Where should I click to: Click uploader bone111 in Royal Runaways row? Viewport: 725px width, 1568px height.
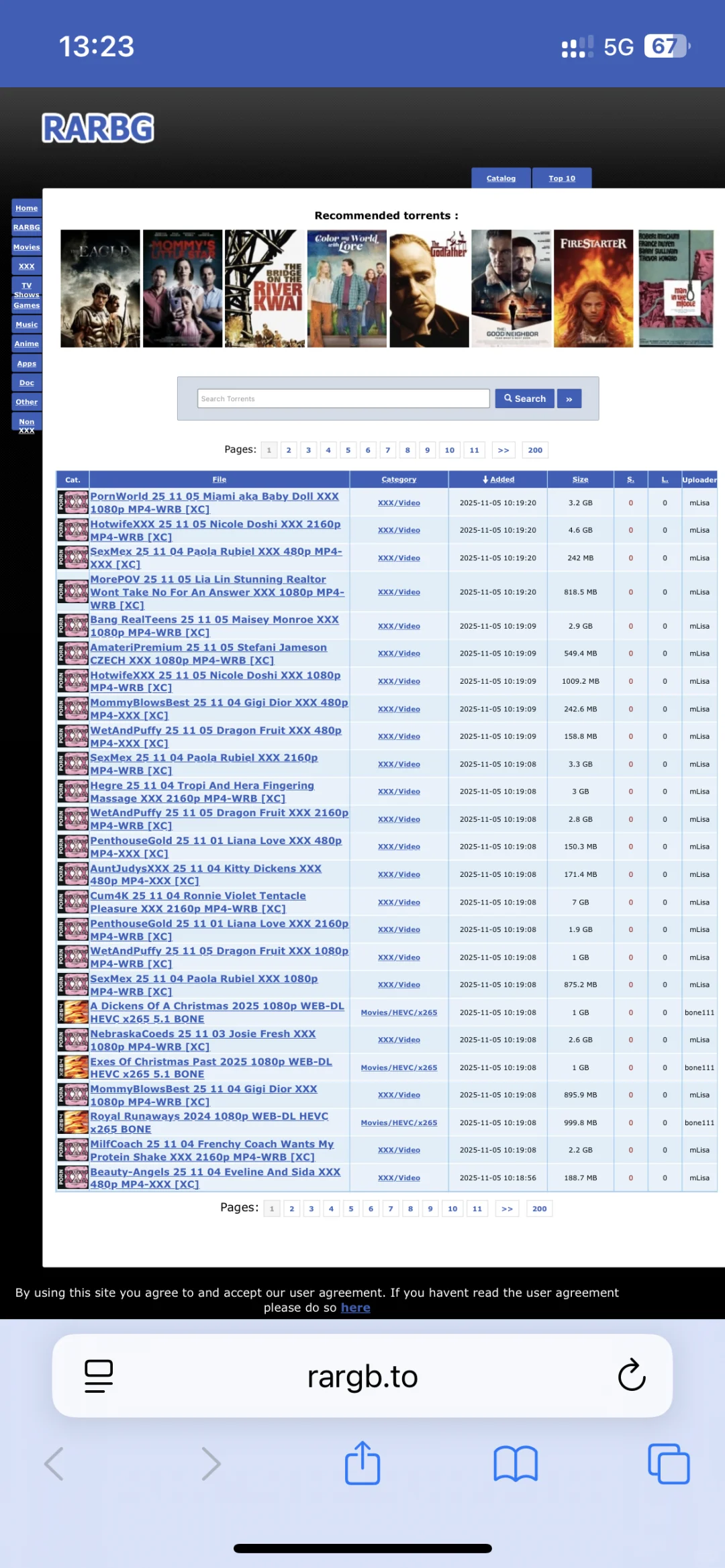[699, 1122]
